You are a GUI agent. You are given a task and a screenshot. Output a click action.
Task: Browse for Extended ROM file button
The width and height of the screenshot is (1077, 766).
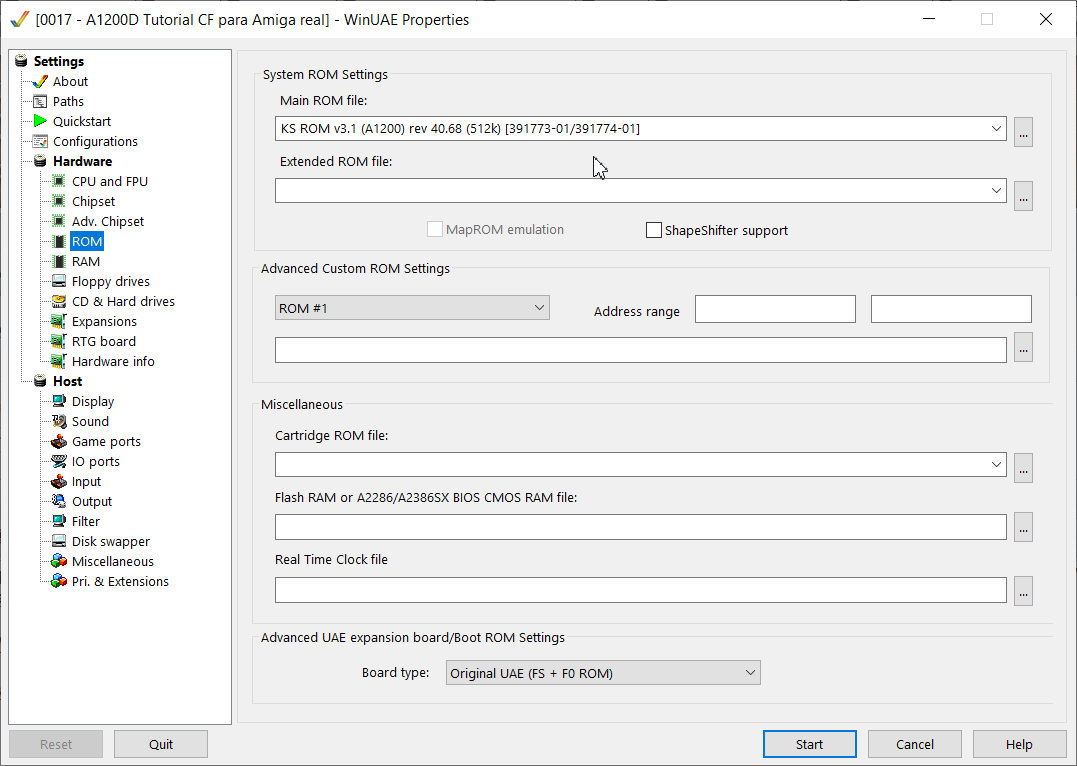click(x=1023, y=196)
